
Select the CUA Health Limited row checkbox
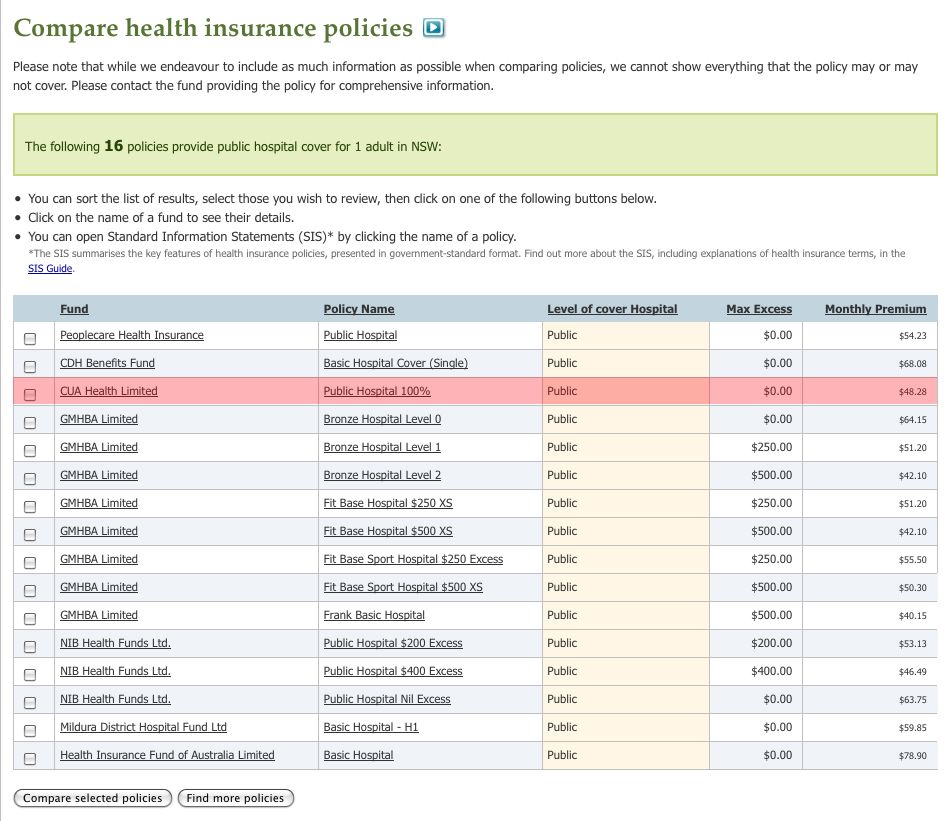click(x=30, y=394)
